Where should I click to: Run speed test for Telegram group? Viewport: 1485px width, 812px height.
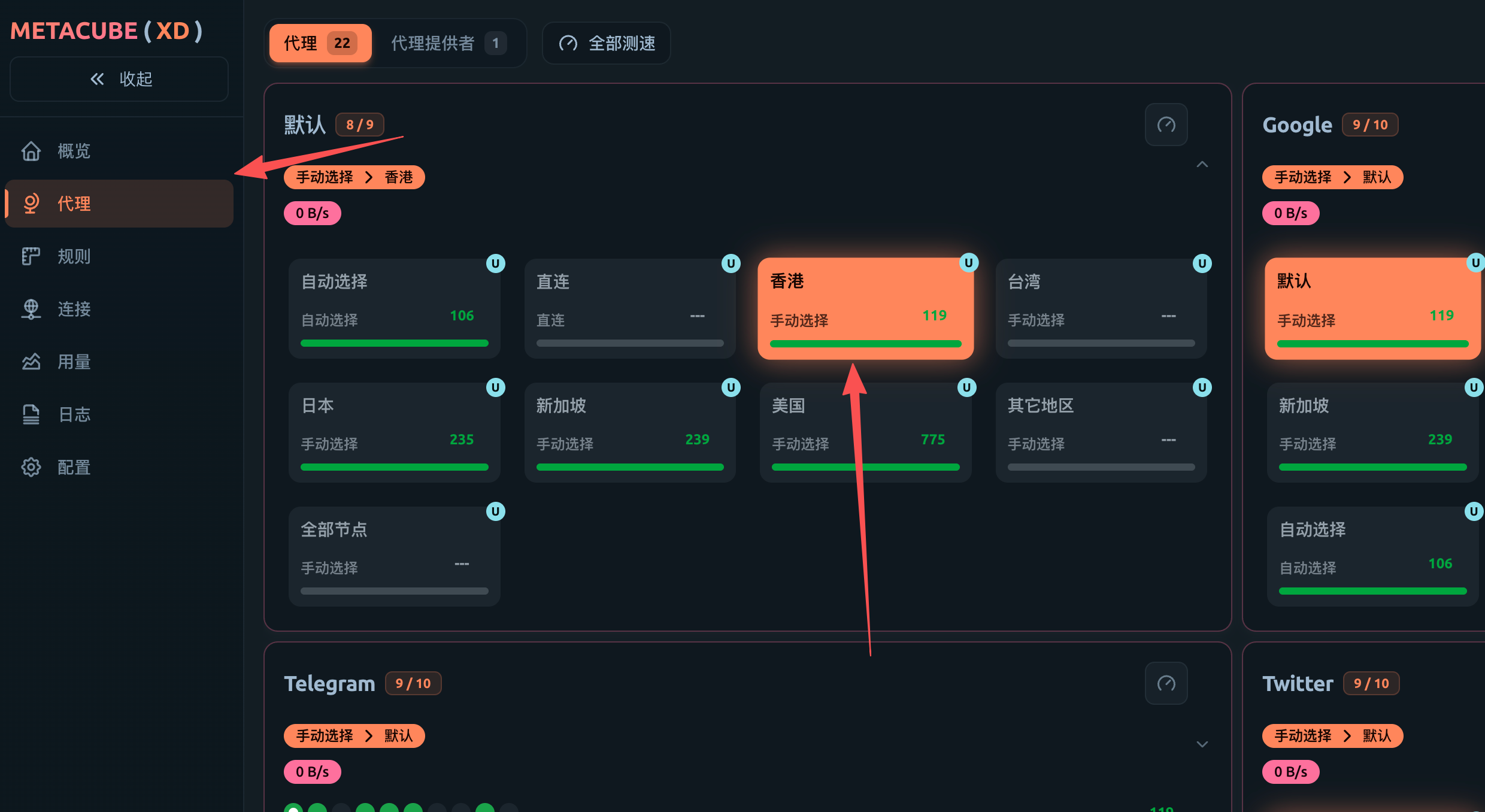1166,683
